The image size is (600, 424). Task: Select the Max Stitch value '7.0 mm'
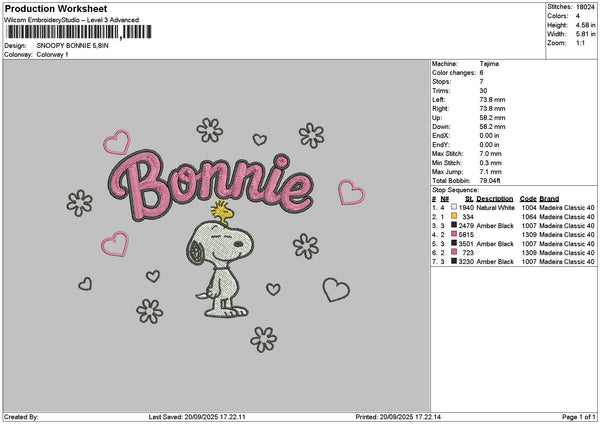[x=491, y=154]
